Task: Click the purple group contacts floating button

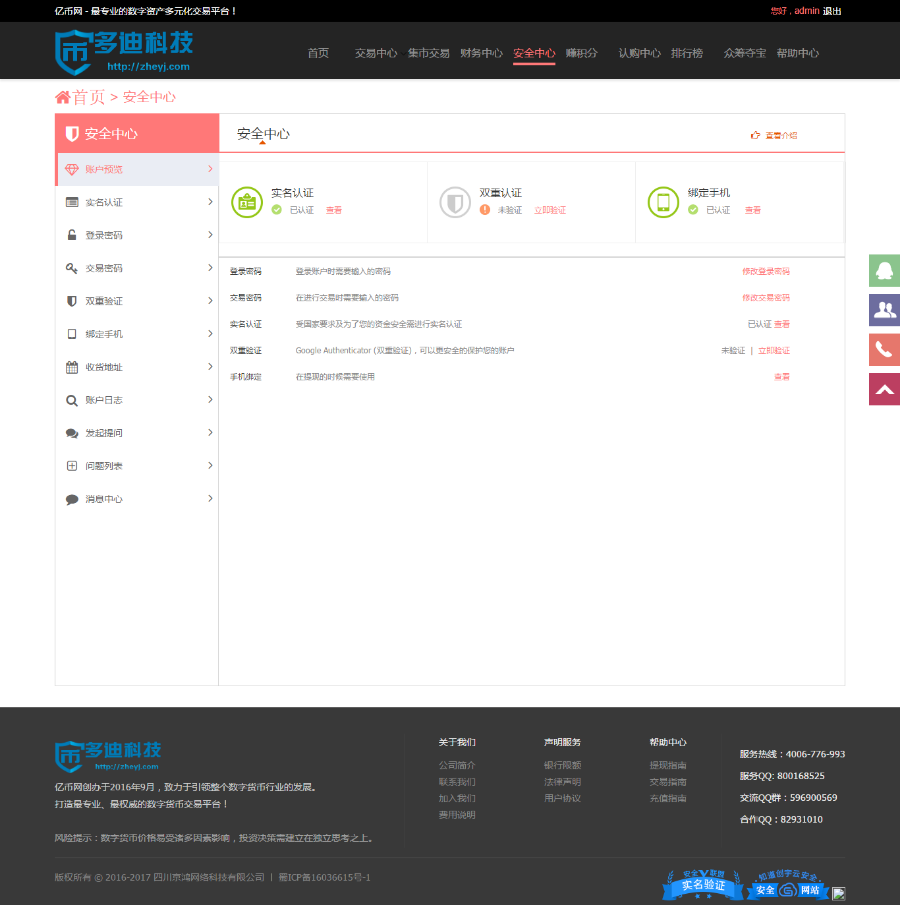Action: [x=884, y=310]
